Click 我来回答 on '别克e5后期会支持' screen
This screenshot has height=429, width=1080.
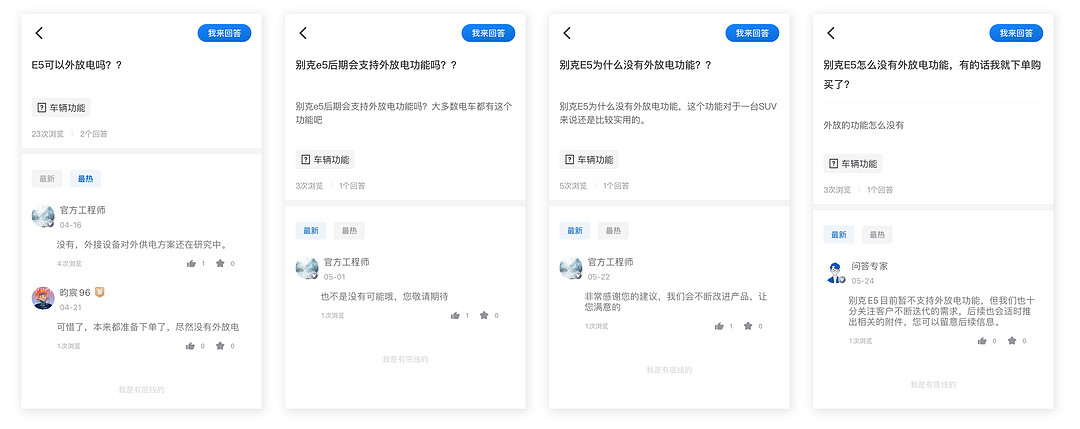488,33
